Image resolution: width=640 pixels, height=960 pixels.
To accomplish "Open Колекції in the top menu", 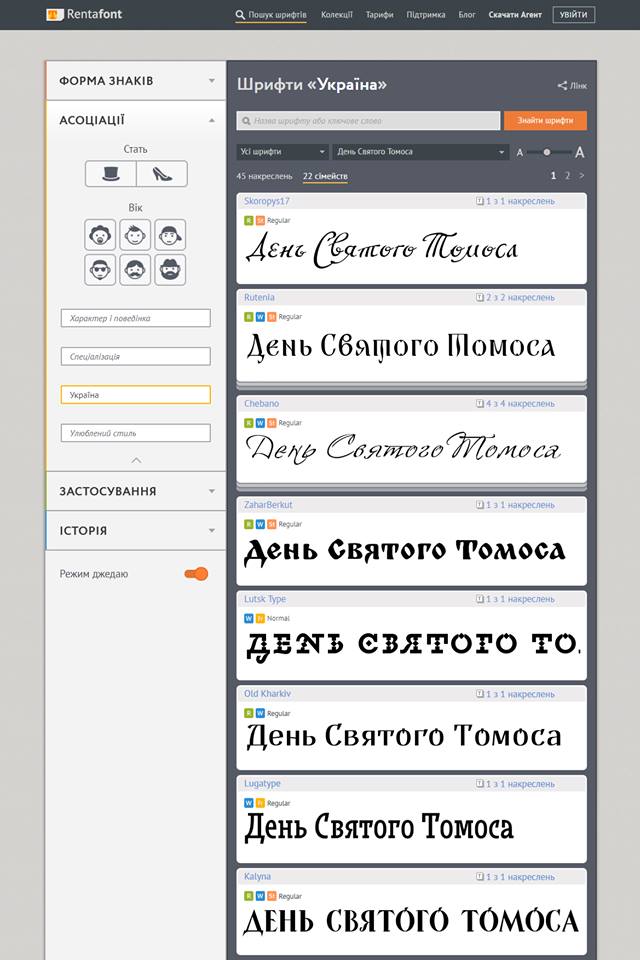I will pos(336,15).
